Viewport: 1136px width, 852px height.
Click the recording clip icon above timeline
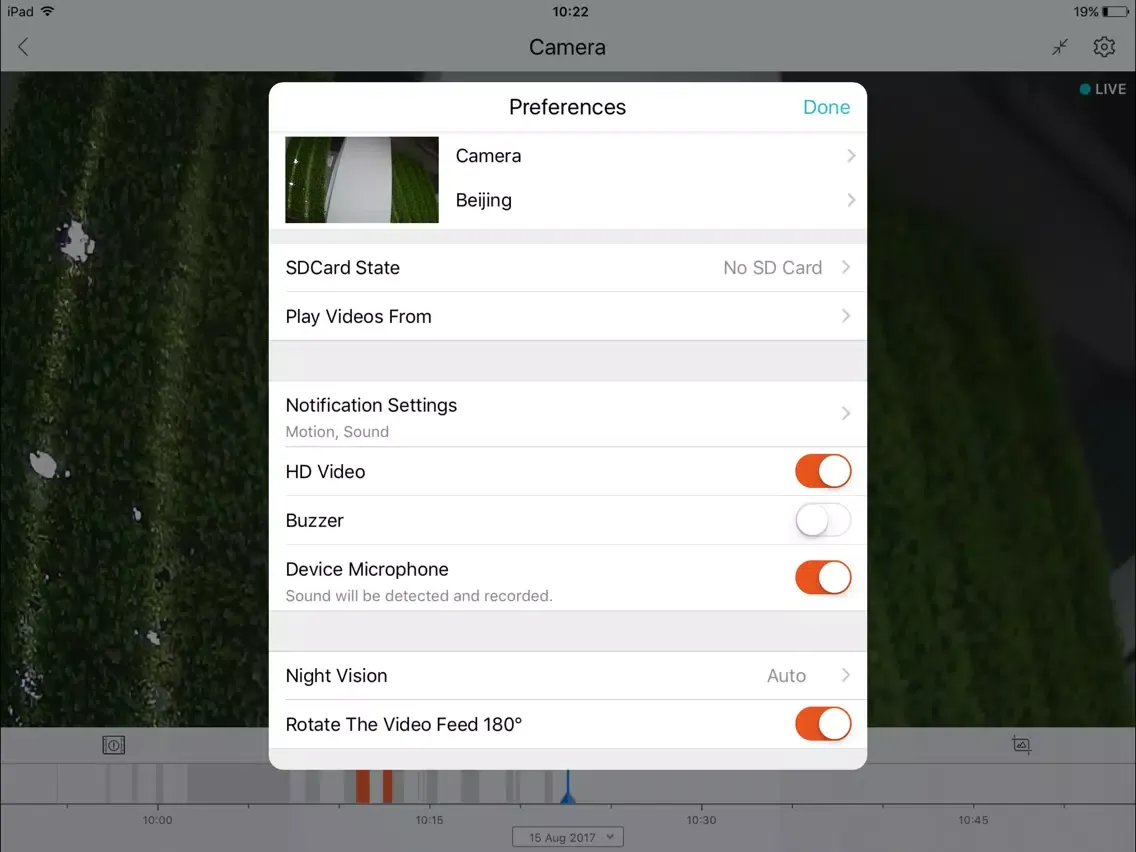(x=114, y=745)
